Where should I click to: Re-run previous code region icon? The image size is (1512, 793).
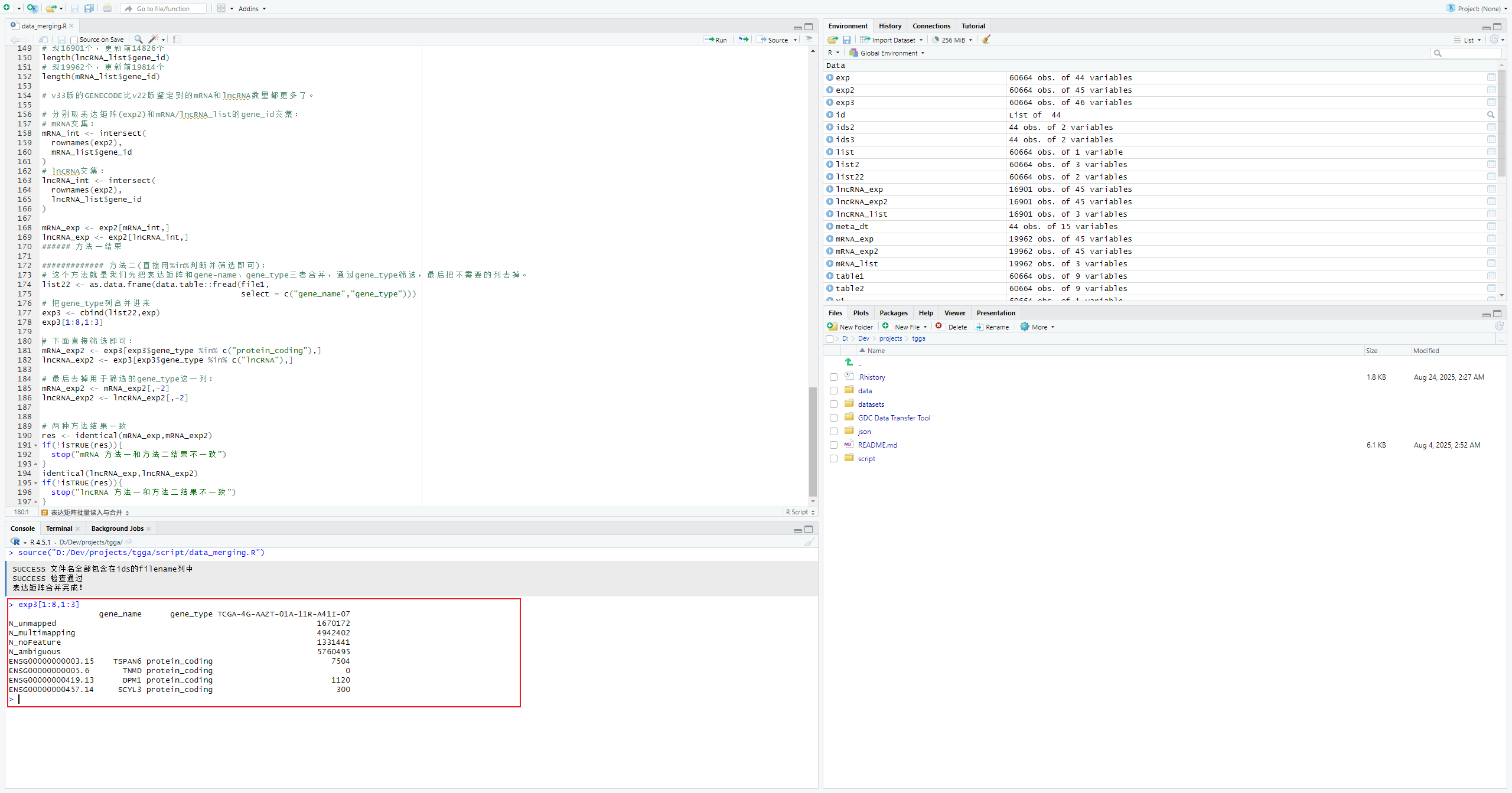point(744,40)
